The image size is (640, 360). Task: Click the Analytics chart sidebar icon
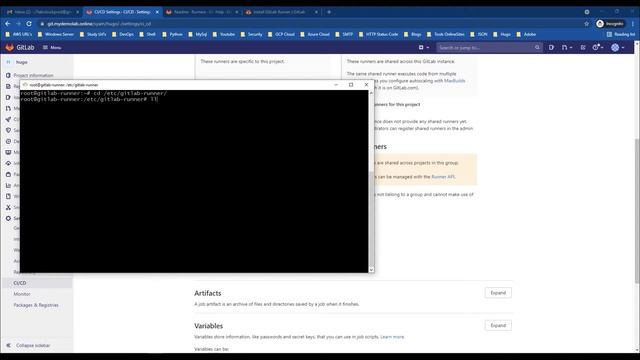[8, 185]
